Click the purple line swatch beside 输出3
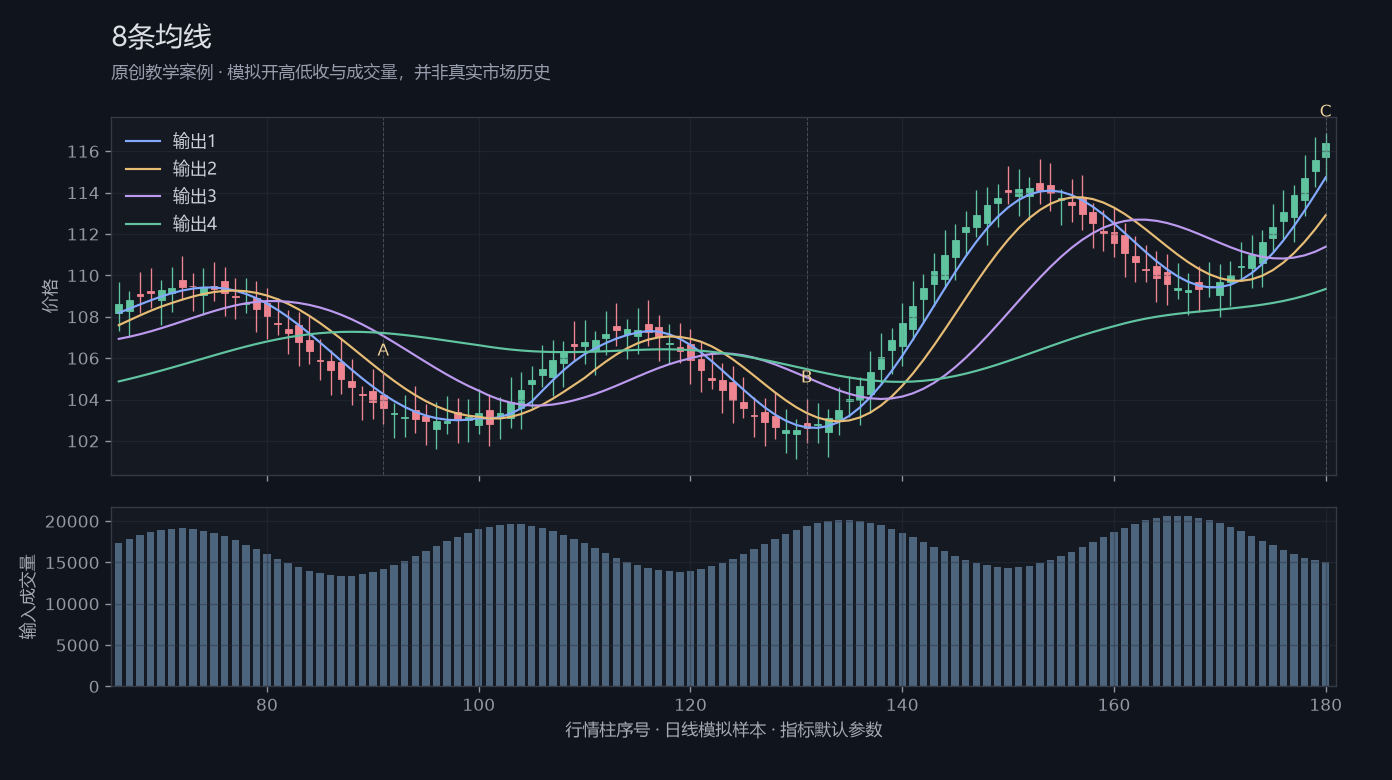 point(142,197)
